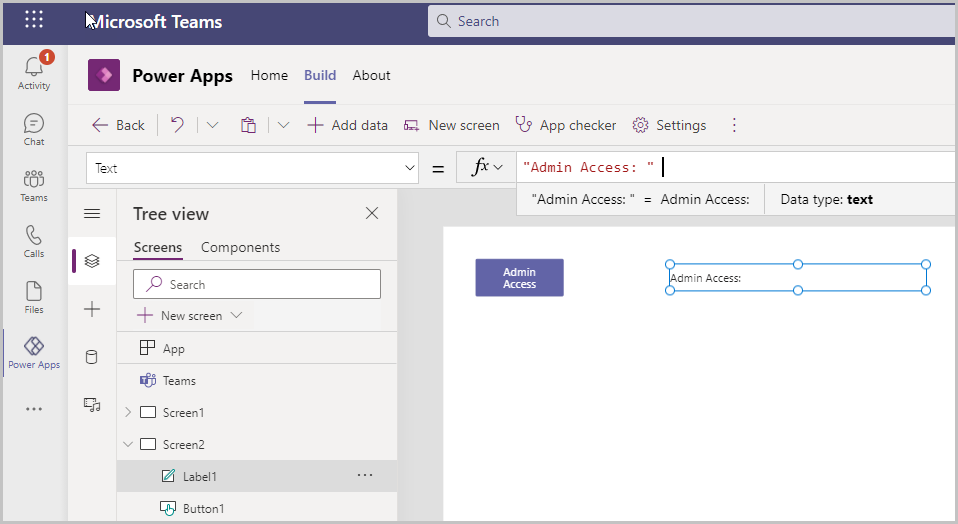The width and height of the screenshot is (958, 524).
Task: Click inside the formula bar input
Action: 736,167
